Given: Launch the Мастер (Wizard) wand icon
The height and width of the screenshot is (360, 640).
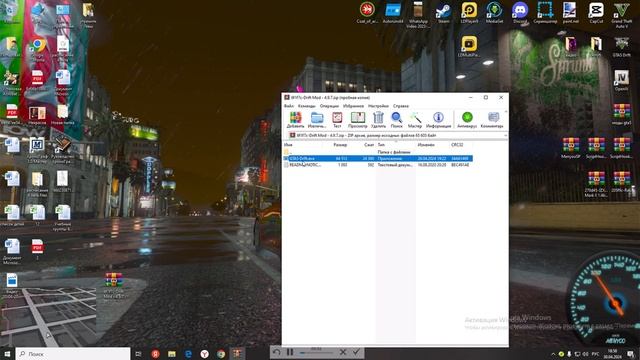Looking at the screenshot, I should coord(415,120).
